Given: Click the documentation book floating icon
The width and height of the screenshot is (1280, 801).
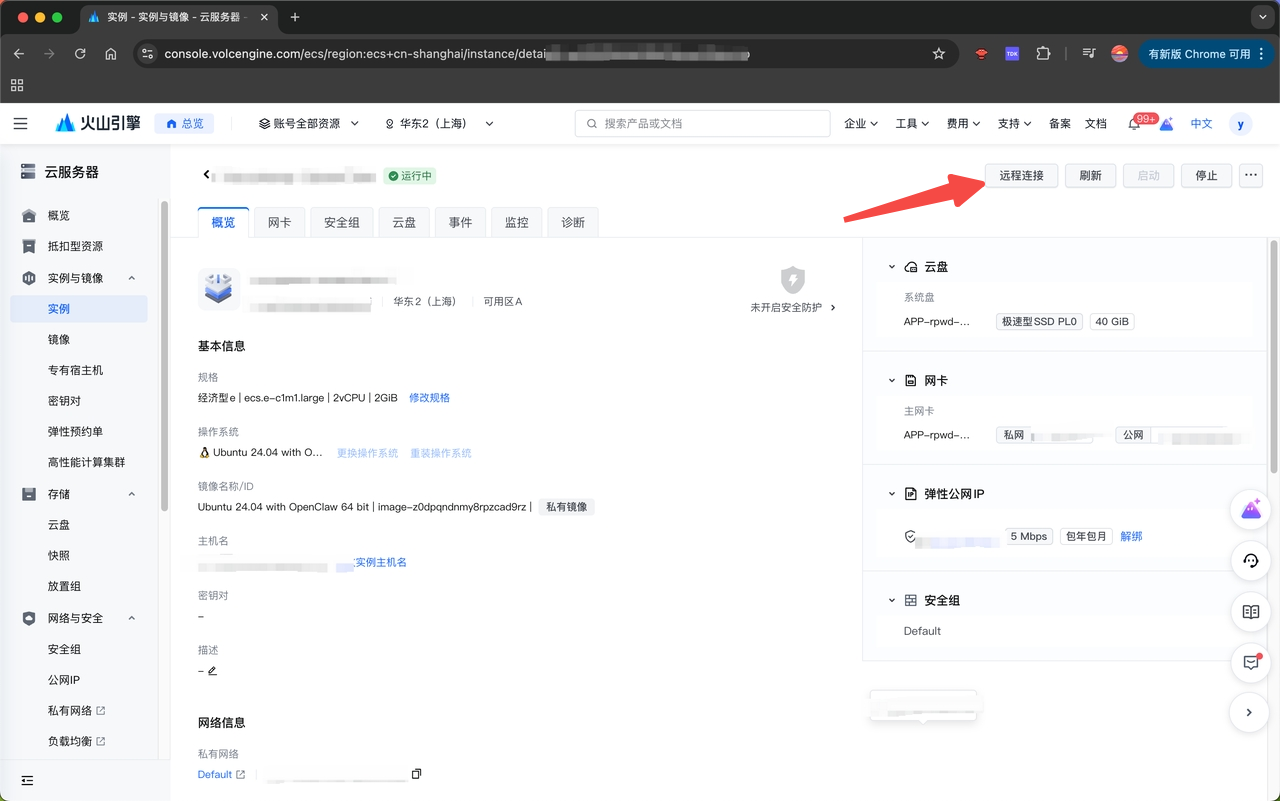Looking at the screenshot, I should [1250, 612].
